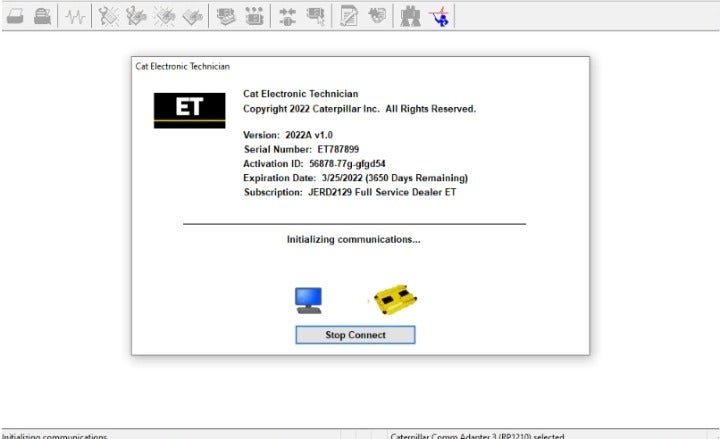Open the Status Tool waveform icon
720x439 pixels.
(75, 17)
